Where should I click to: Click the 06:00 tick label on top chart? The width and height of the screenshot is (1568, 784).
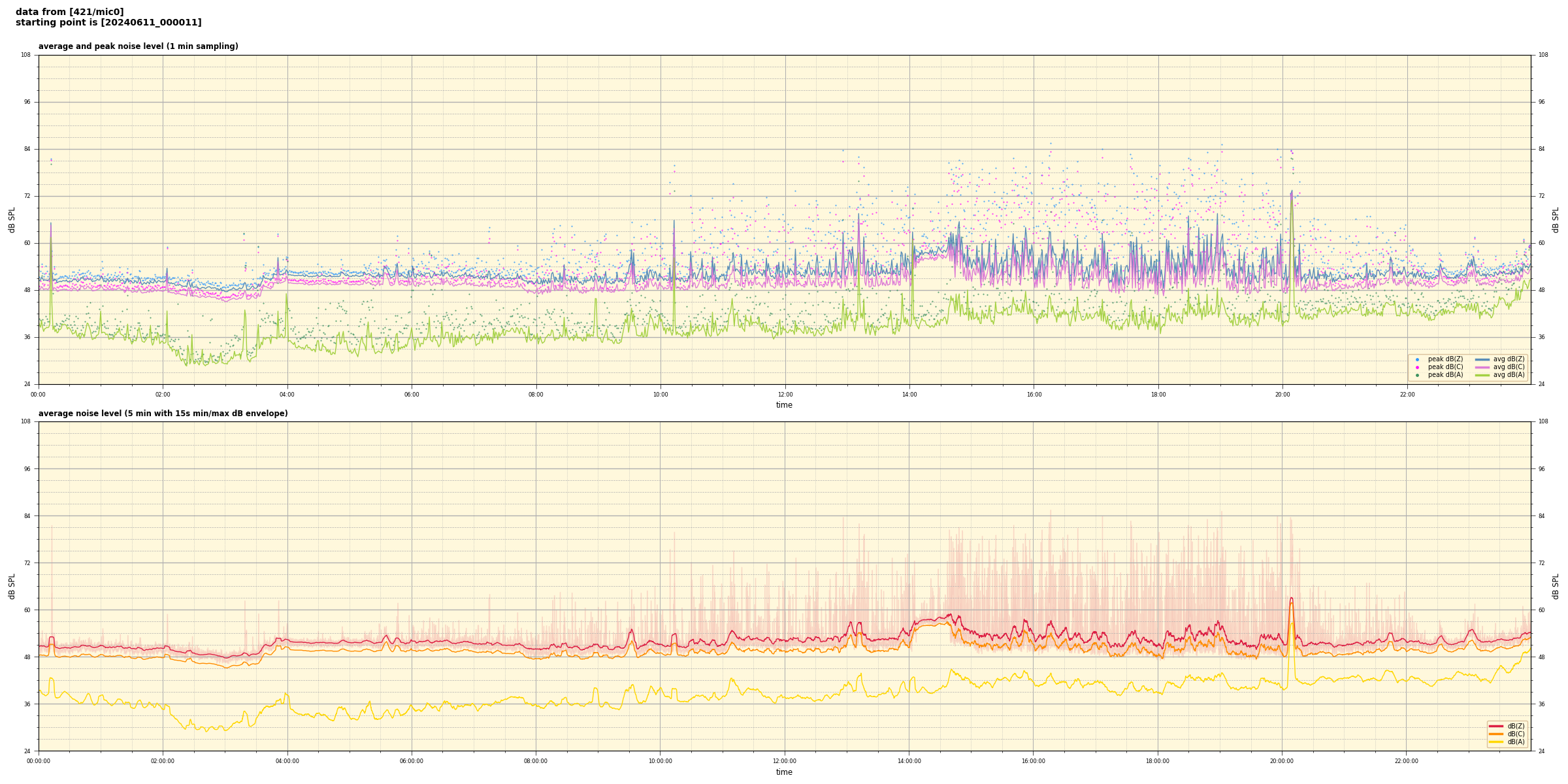click(x=412, y=395)
